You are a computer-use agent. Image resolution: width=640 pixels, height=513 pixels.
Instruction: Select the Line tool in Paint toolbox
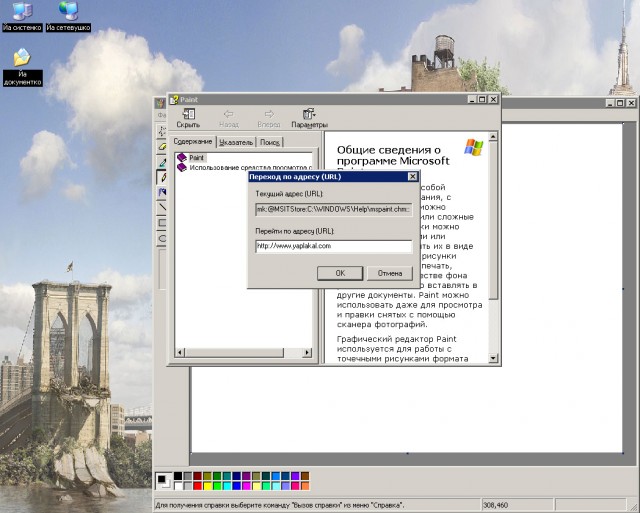pyautogui.click(x=162, y=207)
